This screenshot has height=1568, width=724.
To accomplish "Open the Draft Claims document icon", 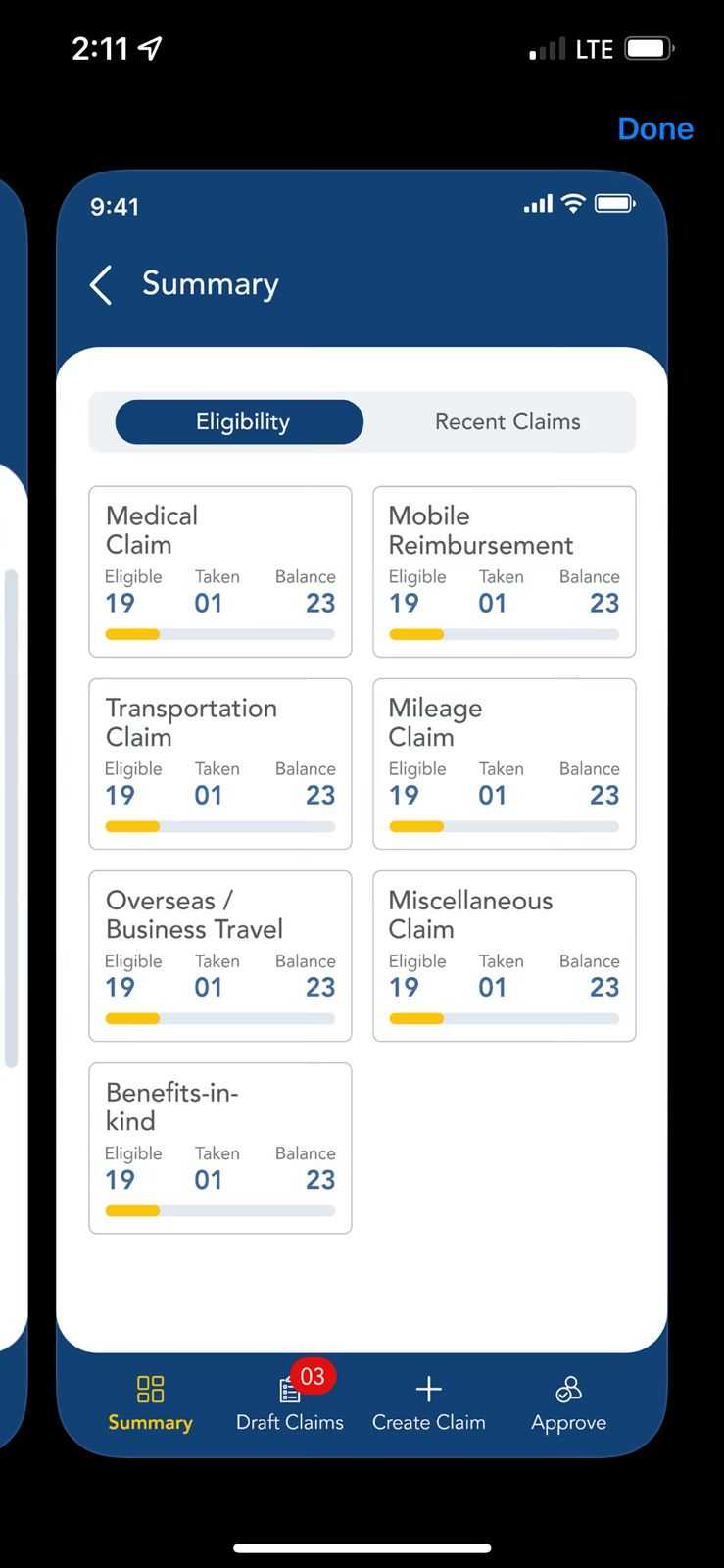I will pyautogui.click(x=289, y=1391).
